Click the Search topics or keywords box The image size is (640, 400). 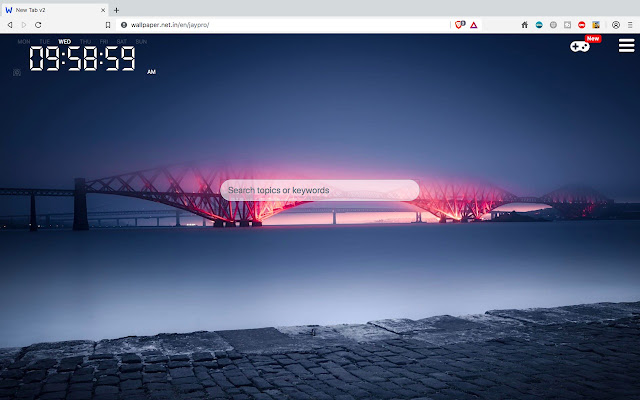pyautogui.click(x=320, y=190)
